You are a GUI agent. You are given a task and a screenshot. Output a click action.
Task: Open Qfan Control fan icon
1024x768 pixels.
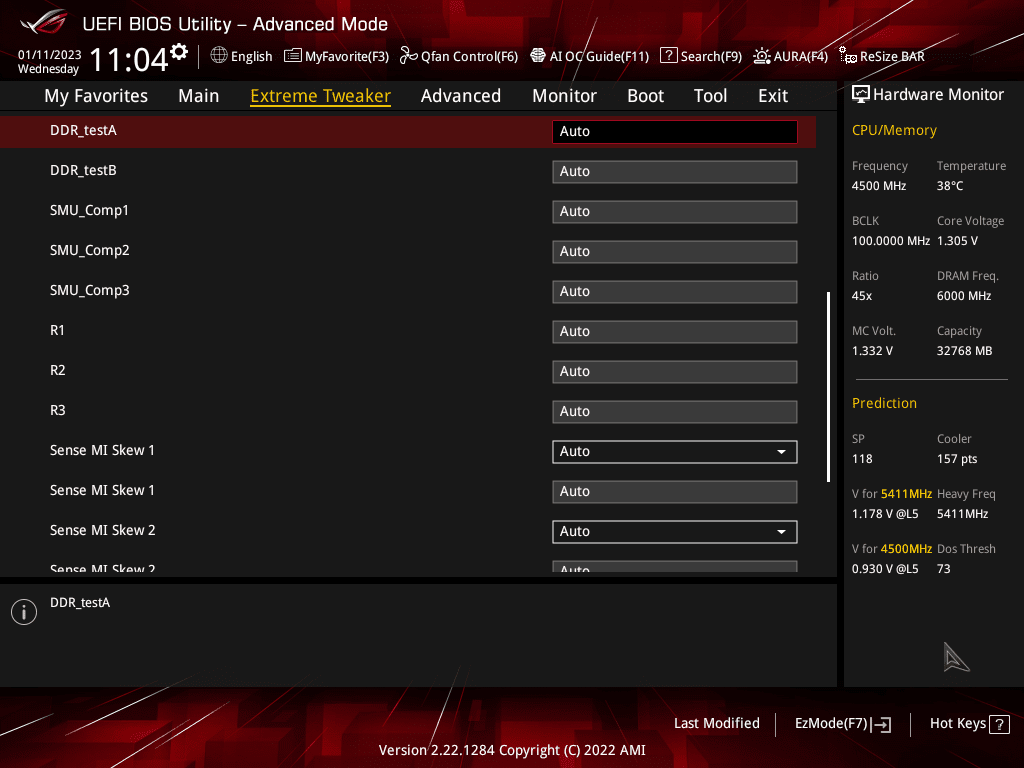click(408, 56)
